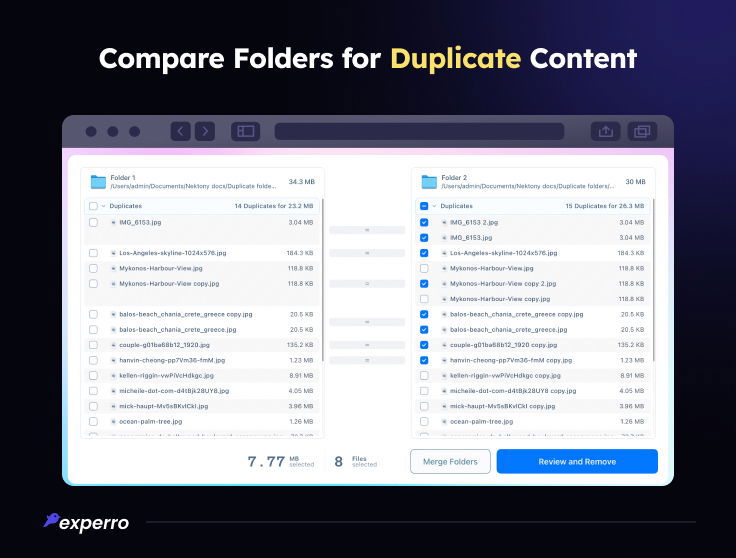Check mick-haupt file in Folder 1
This screenshot has height=558, width=736.
pyautogui.click(x=93, y=406)
